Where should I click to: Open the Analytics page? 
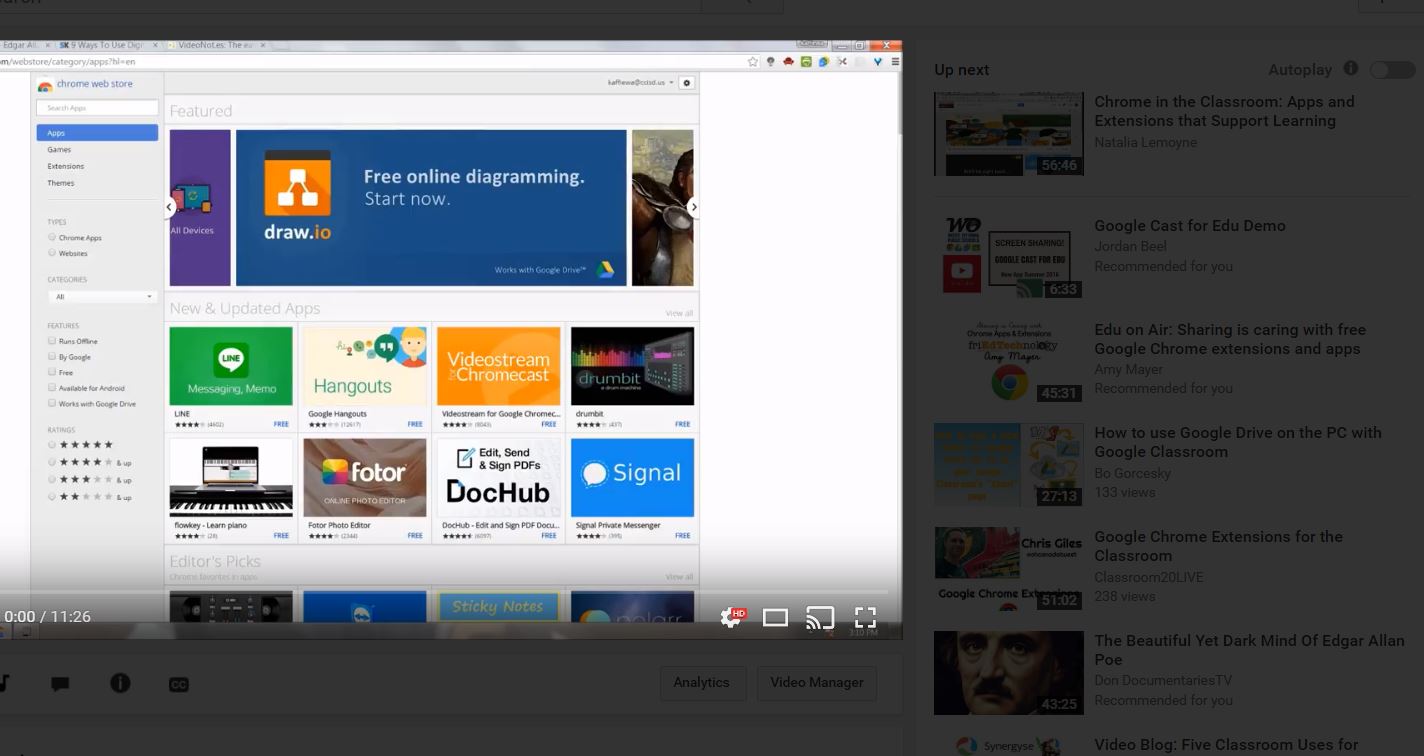[x=702, y=683]
